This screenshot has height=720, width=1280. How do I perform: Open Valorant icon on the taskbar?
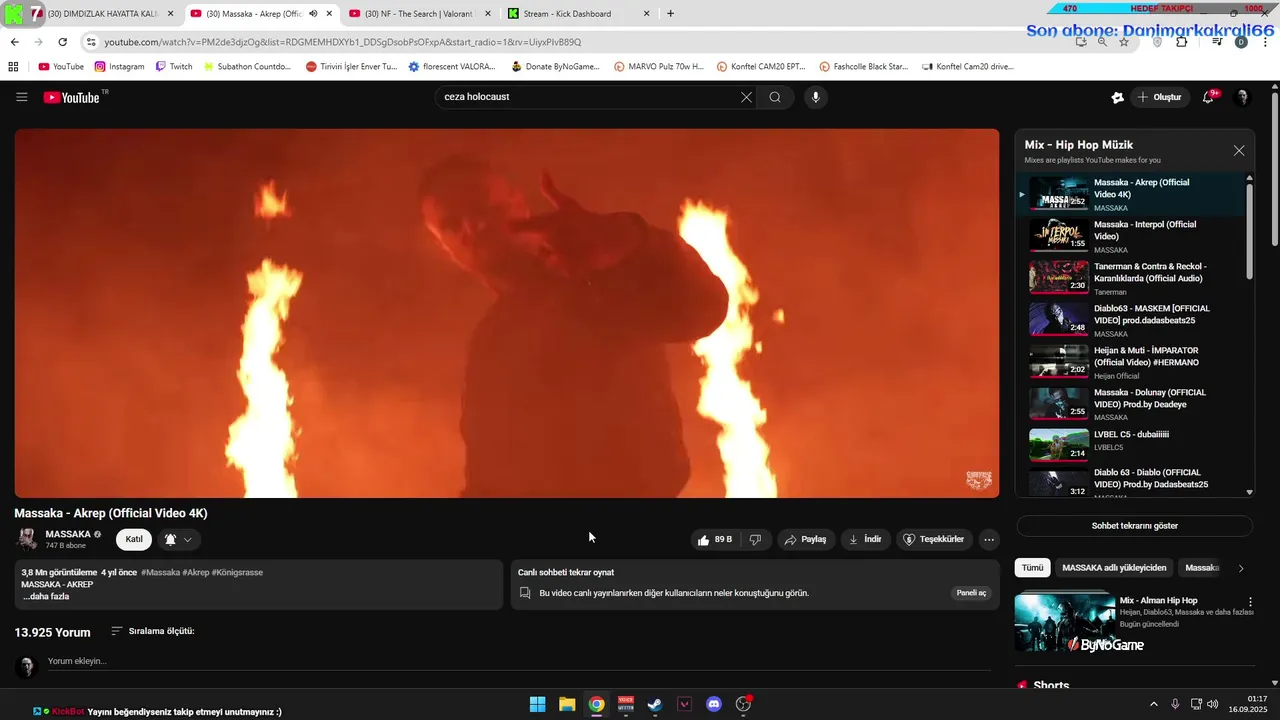pyautogui.click(x=685, y=704)
